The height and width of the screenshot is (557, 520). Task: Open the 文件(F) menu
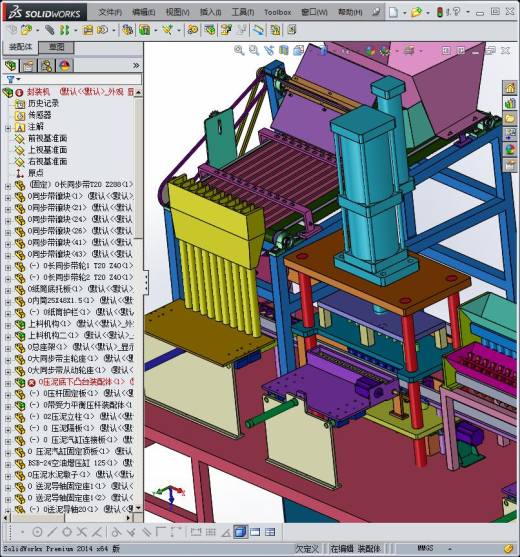(110, 12)
